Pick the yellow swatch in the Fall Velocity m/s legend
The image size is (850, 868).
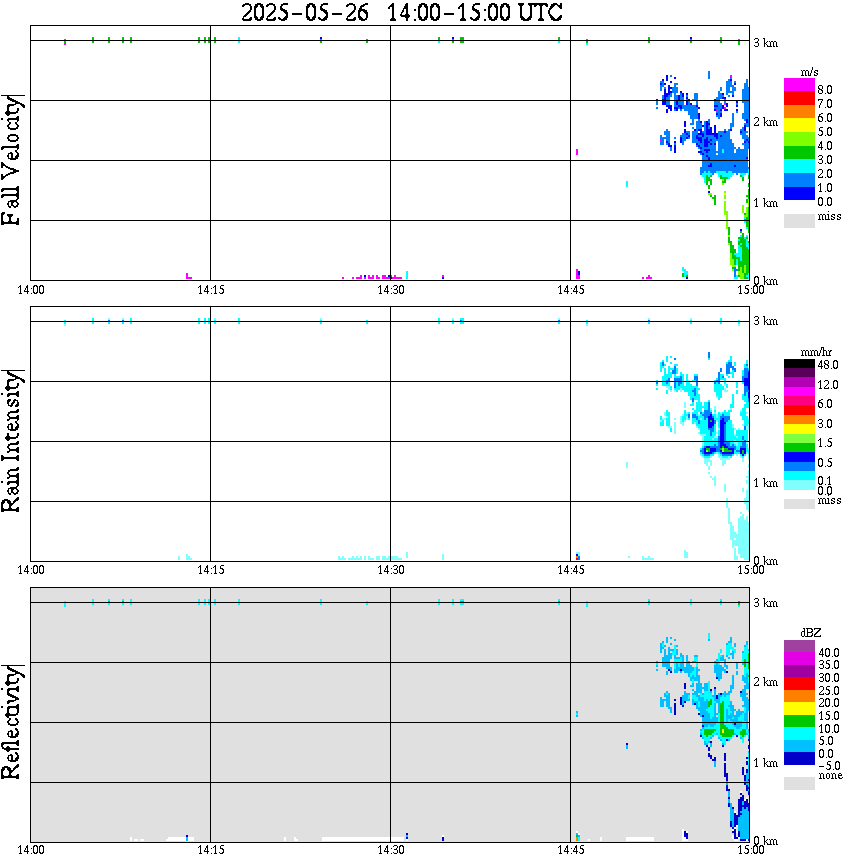coord(799,126)
